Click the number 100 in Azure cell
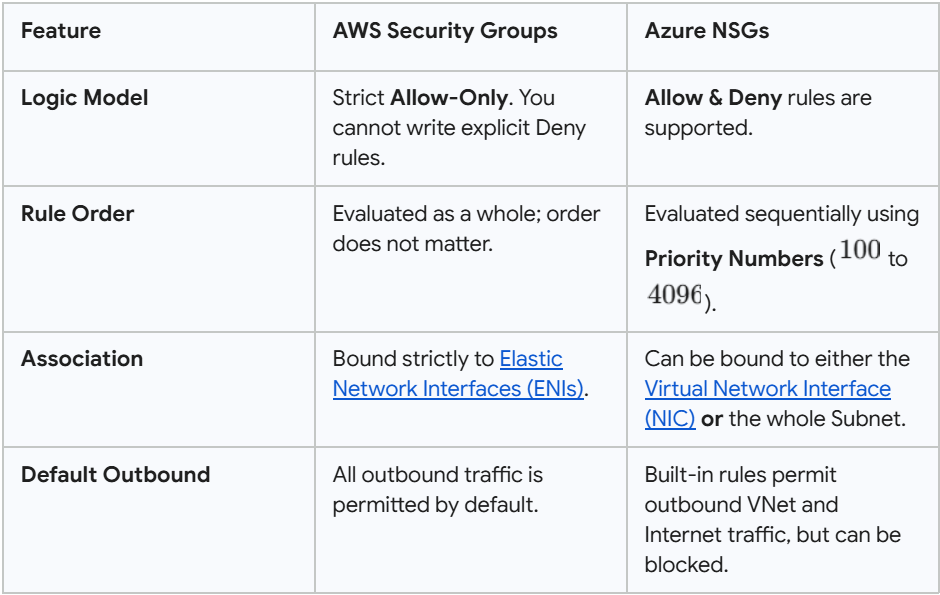Screen dimensions: 940x595 [860, 249]
